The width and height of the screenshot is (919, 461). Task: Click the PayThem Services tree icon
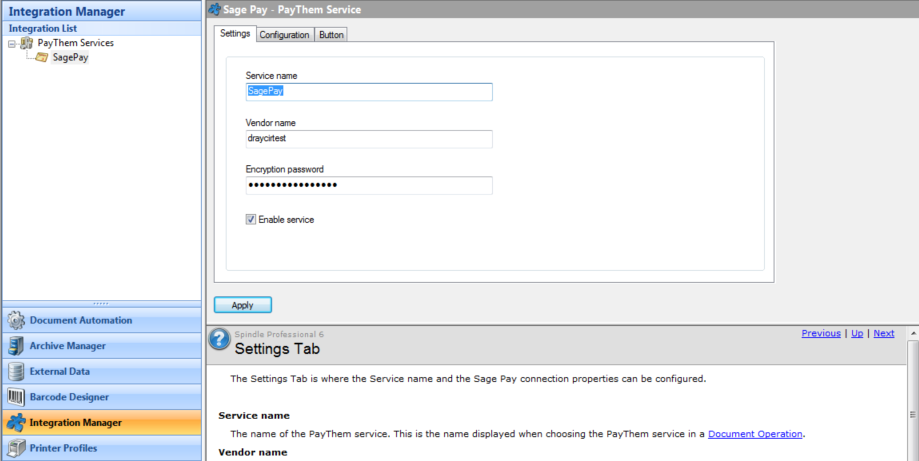(x=26, y=43)
